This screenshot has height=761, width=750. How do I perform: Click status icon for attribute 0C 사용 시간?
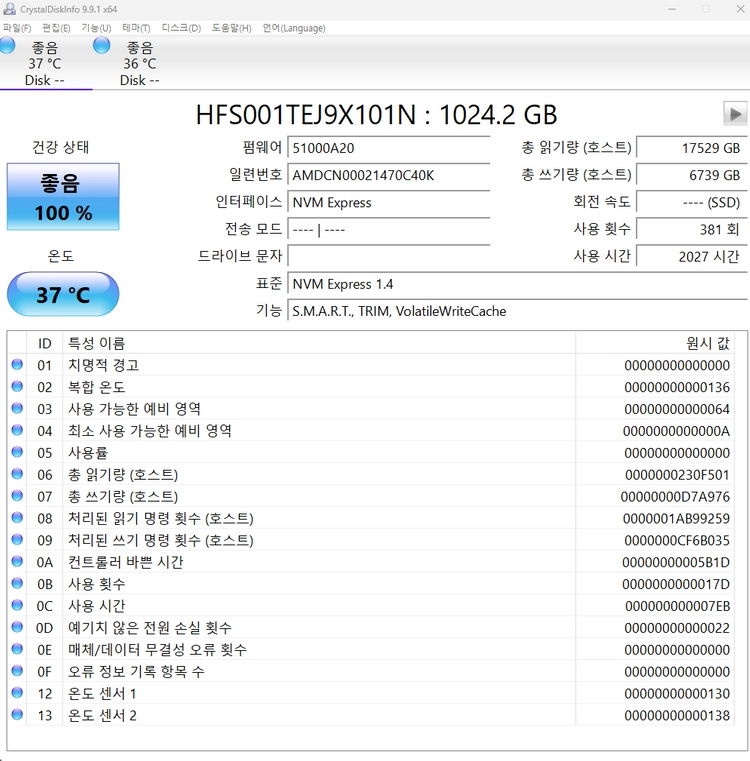pyautogui.click(x=17, y=605)
